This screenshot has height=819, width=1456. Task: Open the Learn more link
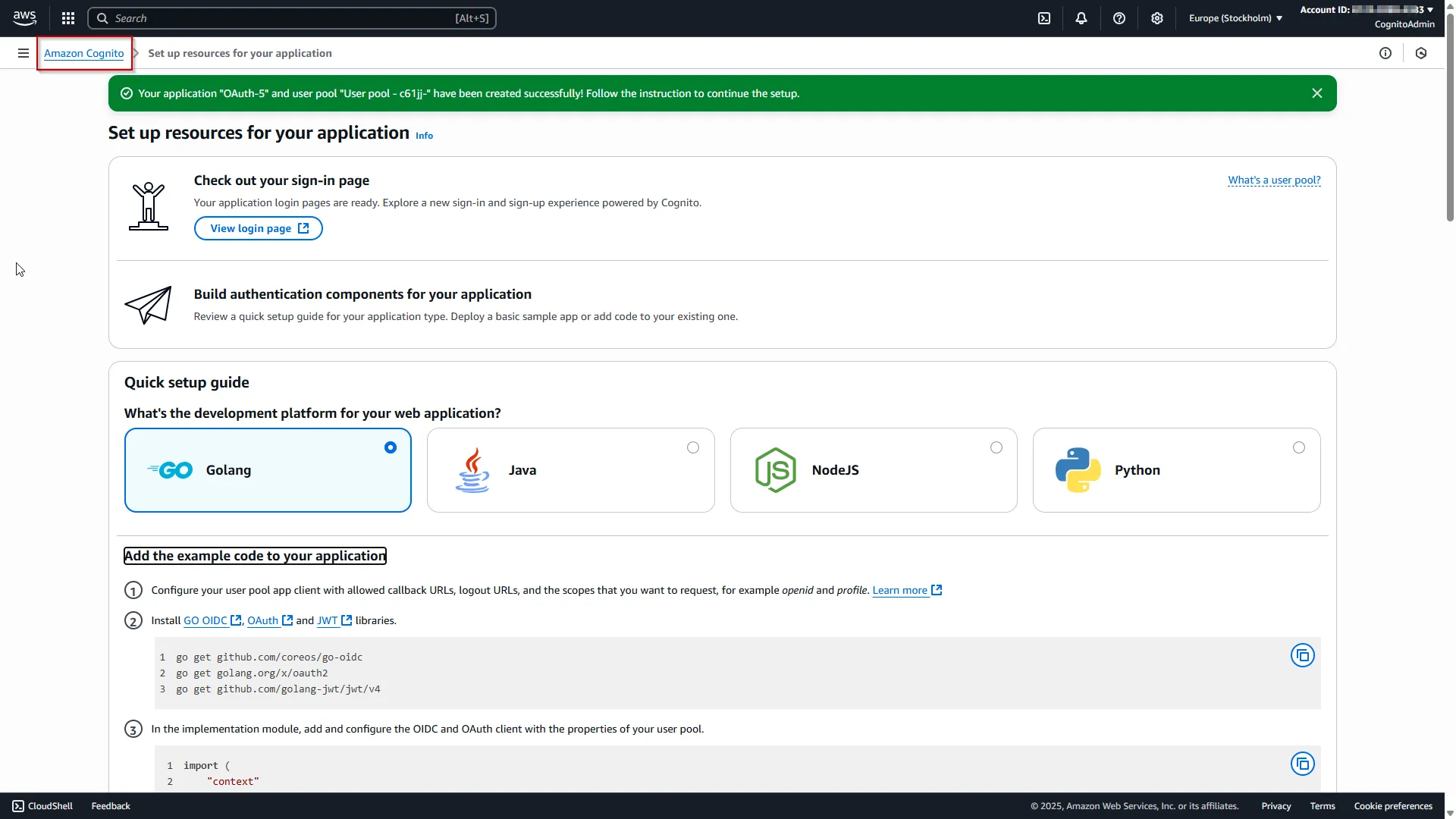(907, 590)
